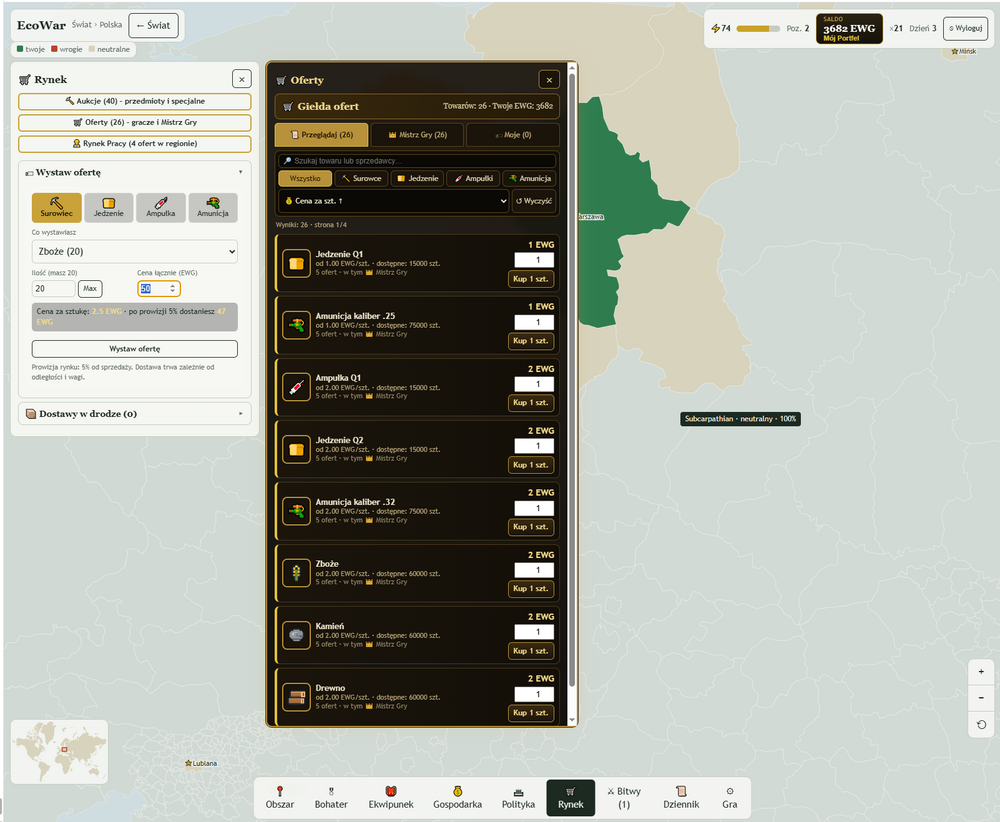
Task: Open Ekwipunek from the bottom bar
Action: tap(391, 798)
